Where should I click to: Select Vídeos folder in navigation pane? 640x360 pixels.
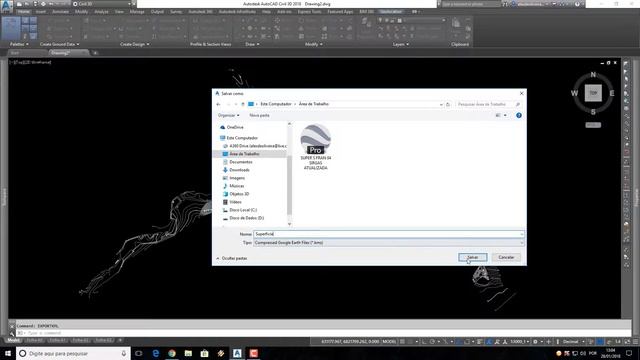(x=235, y=202)
